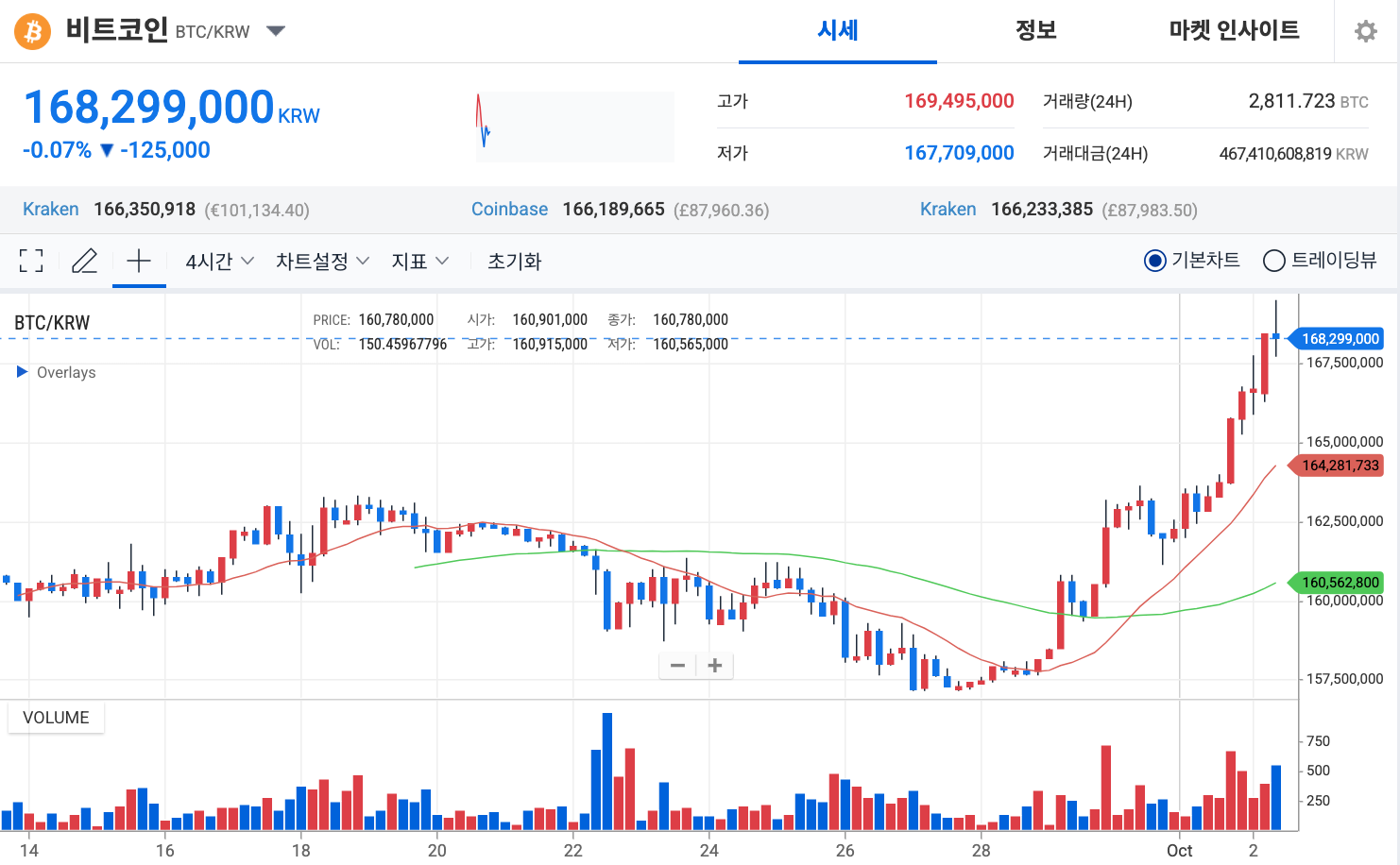Open the 차트설정 chart settings dropdown
Screen dimensions: 1400x865
click(x=321, y=261)
